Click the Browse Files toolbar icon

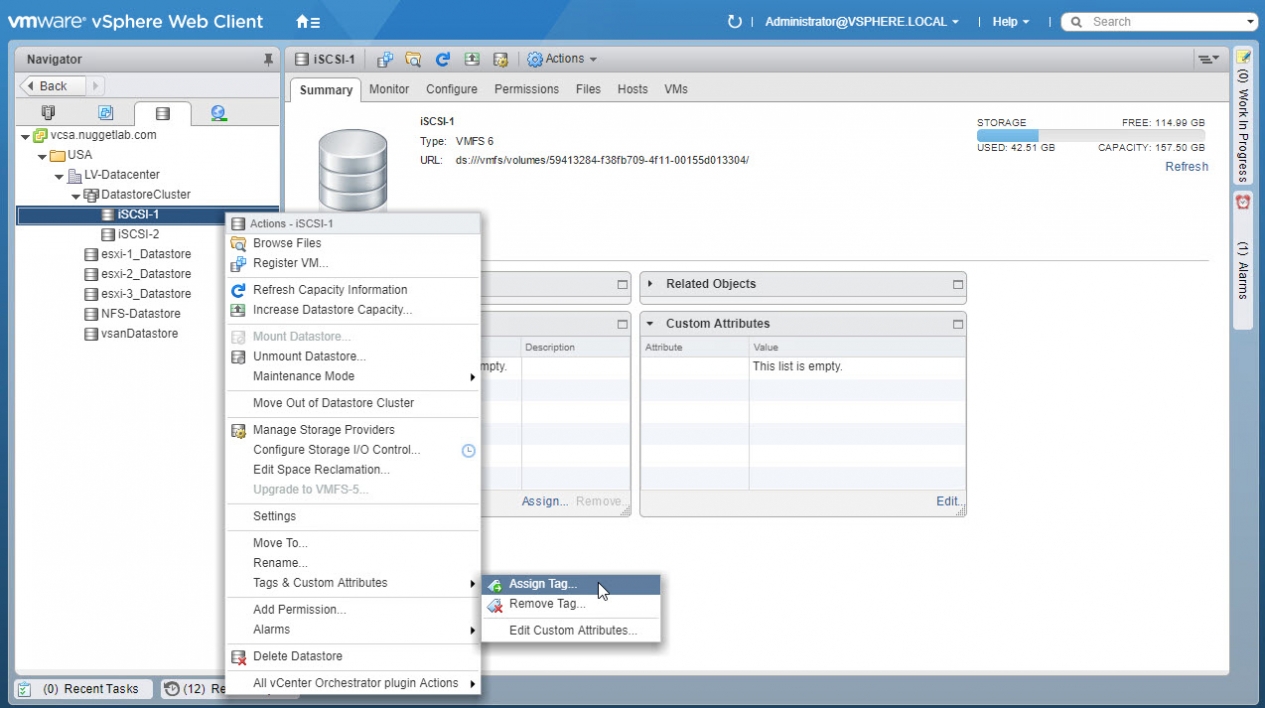413,60
